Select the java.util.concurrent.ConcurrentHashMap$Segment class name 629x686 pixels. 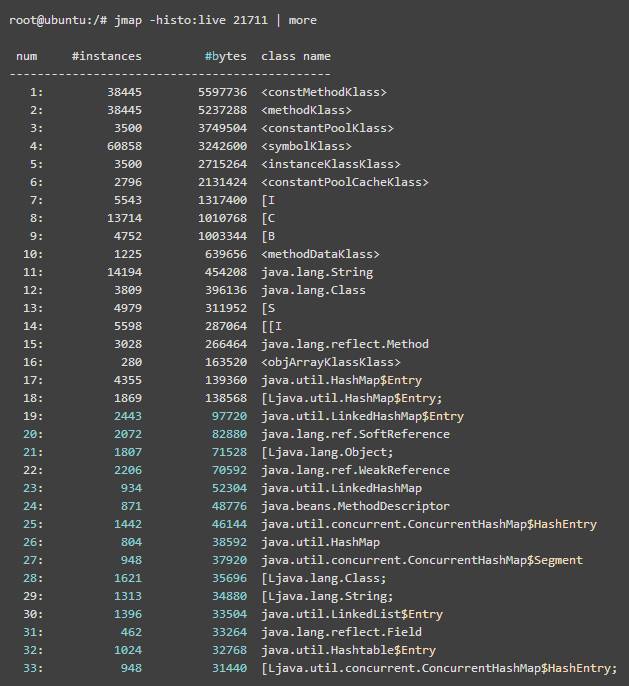[x=422, y=560]
